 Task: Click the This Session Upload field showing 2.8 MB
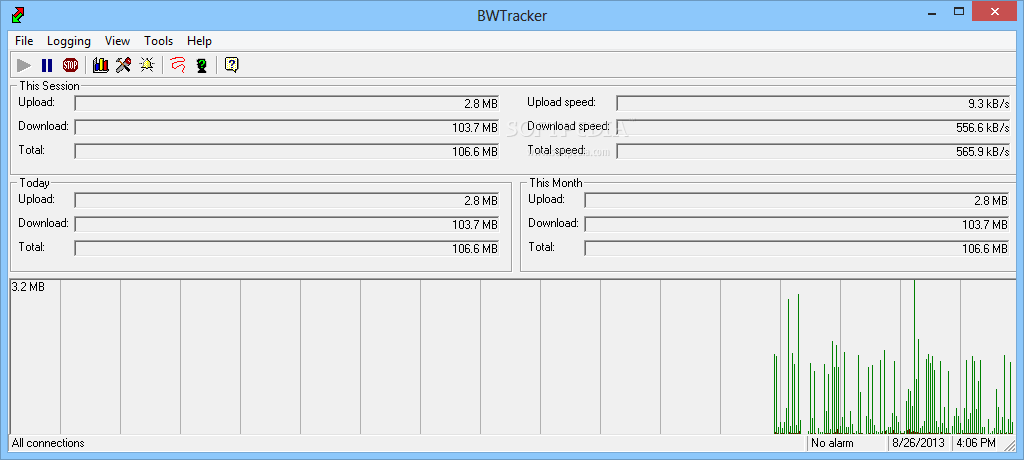287,103
